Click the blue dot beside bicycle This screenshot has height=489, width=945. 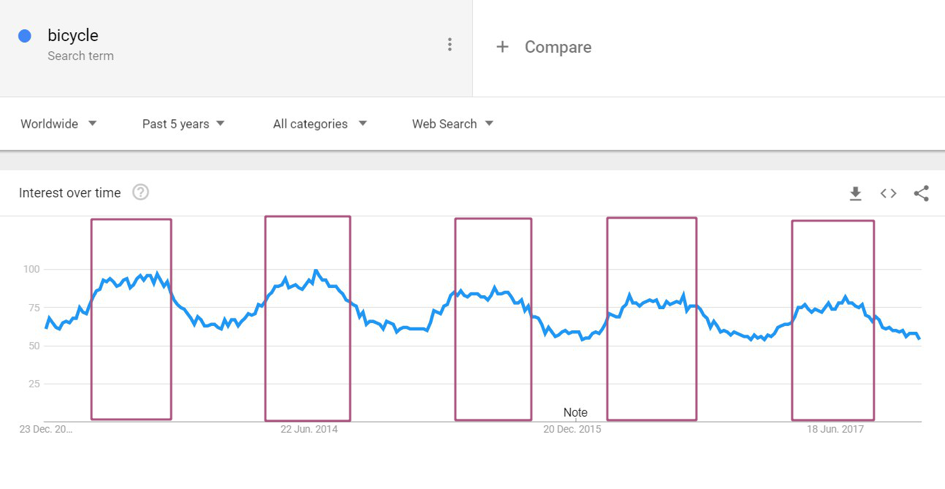(25, 36)
